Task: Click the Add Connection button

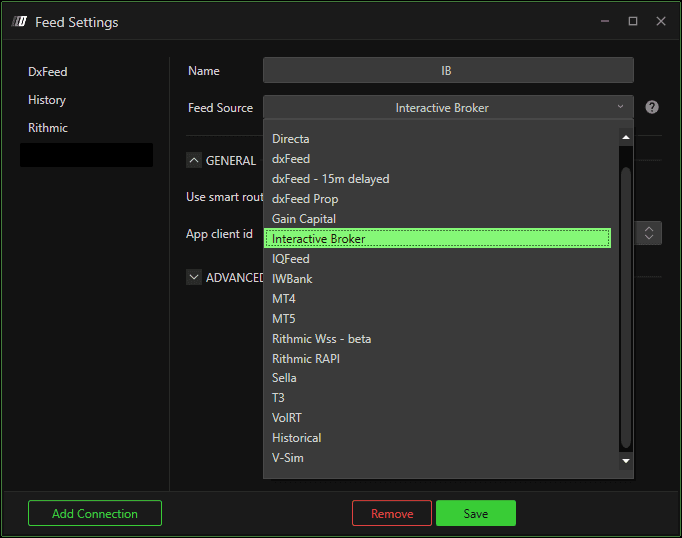Action: 95,513
